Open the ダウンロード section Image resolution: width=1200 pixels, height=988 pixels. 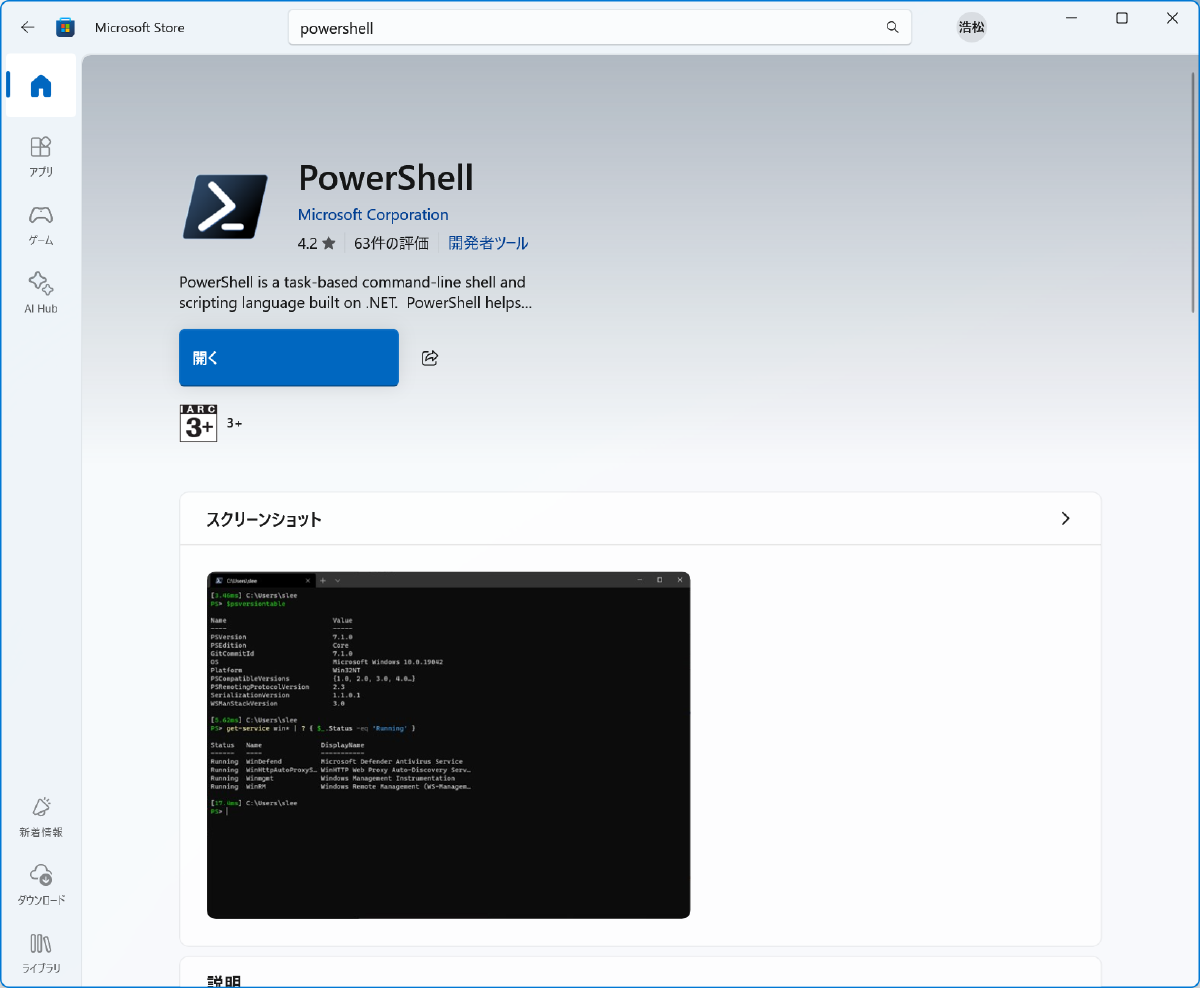click(40, 884)
